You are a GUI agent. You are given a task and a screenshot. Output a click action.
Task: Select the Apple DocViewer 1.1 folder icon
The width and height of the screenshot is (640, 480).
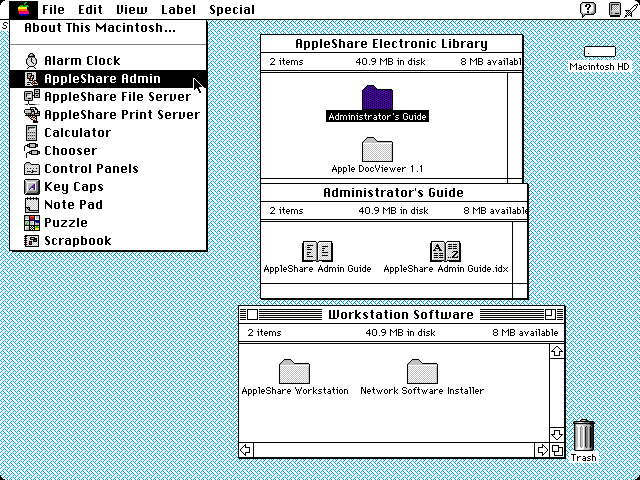coord(377,149)
